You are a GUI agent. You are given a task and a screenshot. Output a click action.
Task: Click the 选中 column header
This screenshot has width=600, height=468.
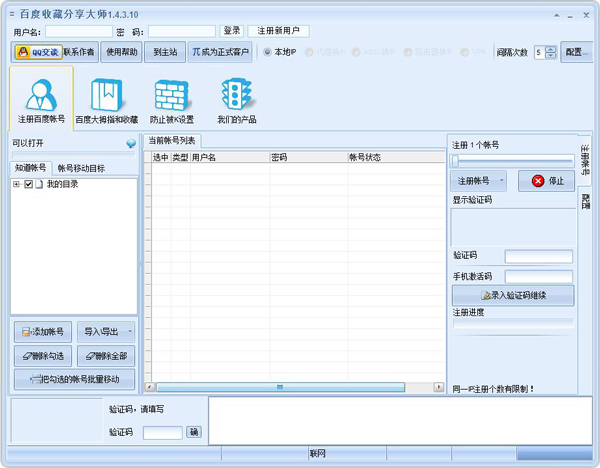(161, 157)
